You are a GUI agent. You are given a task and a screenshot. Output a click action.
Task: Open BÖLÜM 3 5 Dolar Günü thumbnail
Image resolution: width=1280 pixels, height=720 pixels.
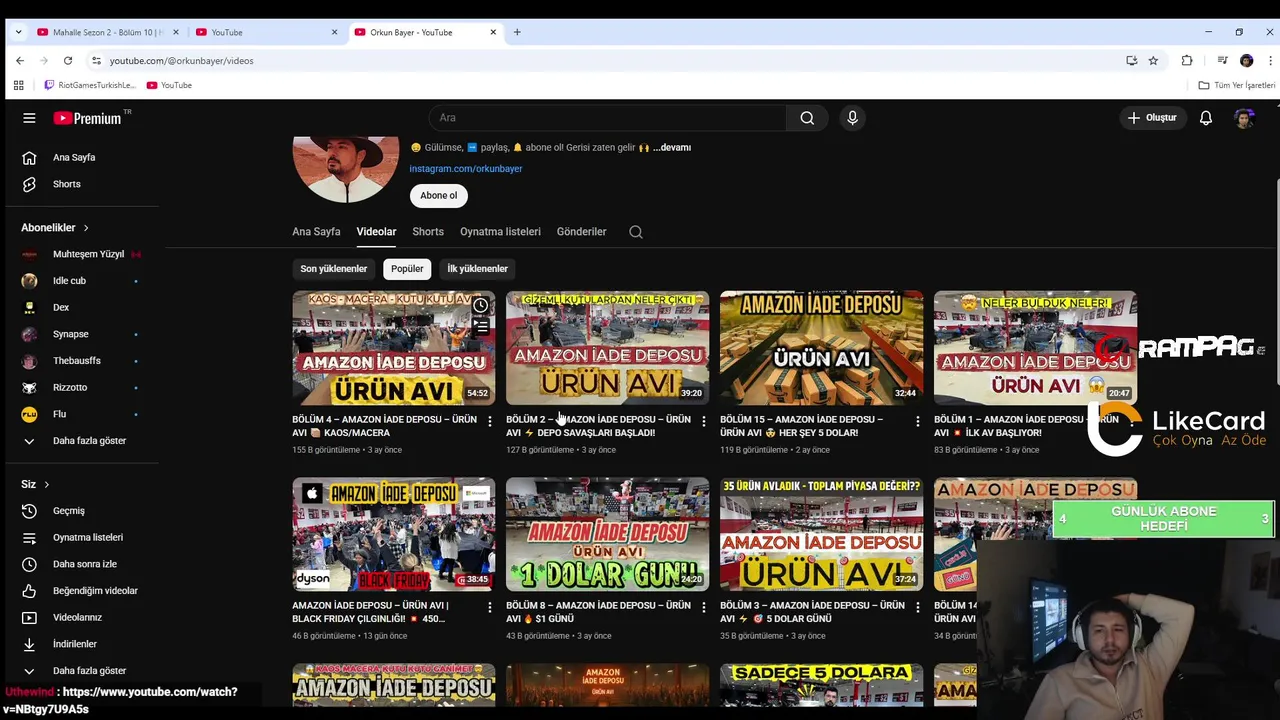point(822,534)
